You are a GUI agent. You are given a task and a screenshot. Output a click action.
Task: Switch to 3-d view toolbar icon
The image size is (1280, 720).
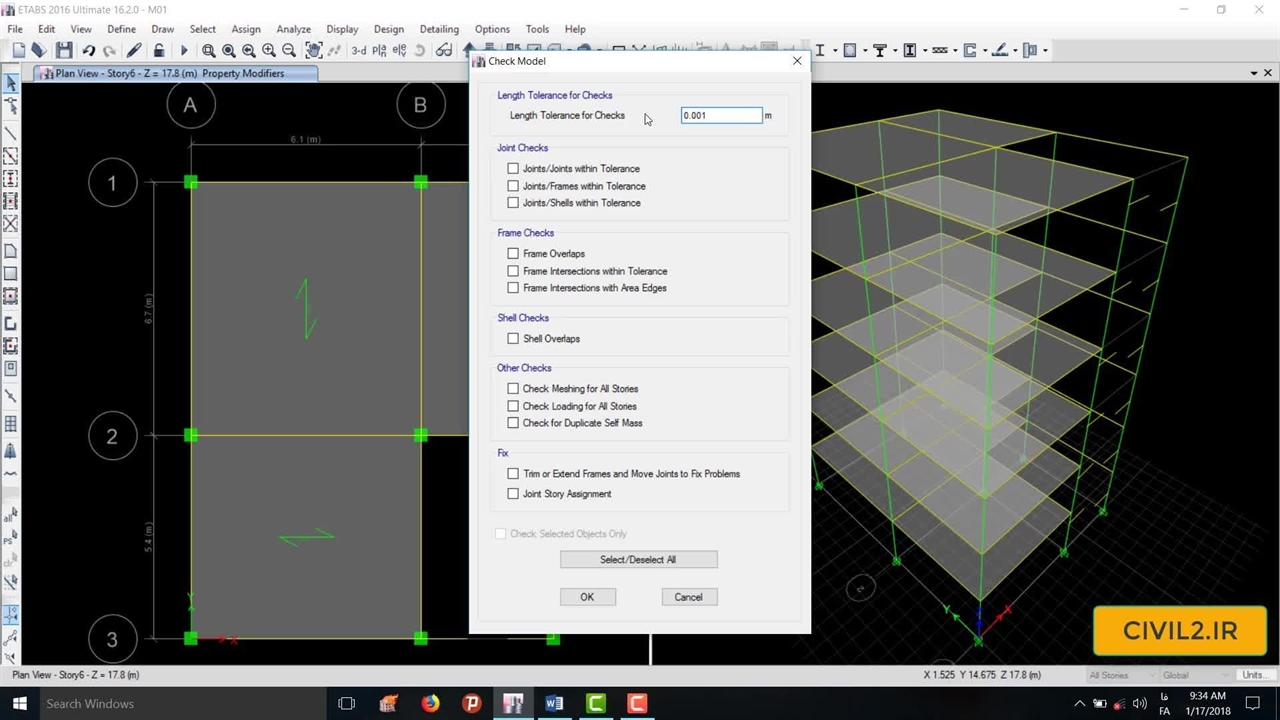pos(358,50)
